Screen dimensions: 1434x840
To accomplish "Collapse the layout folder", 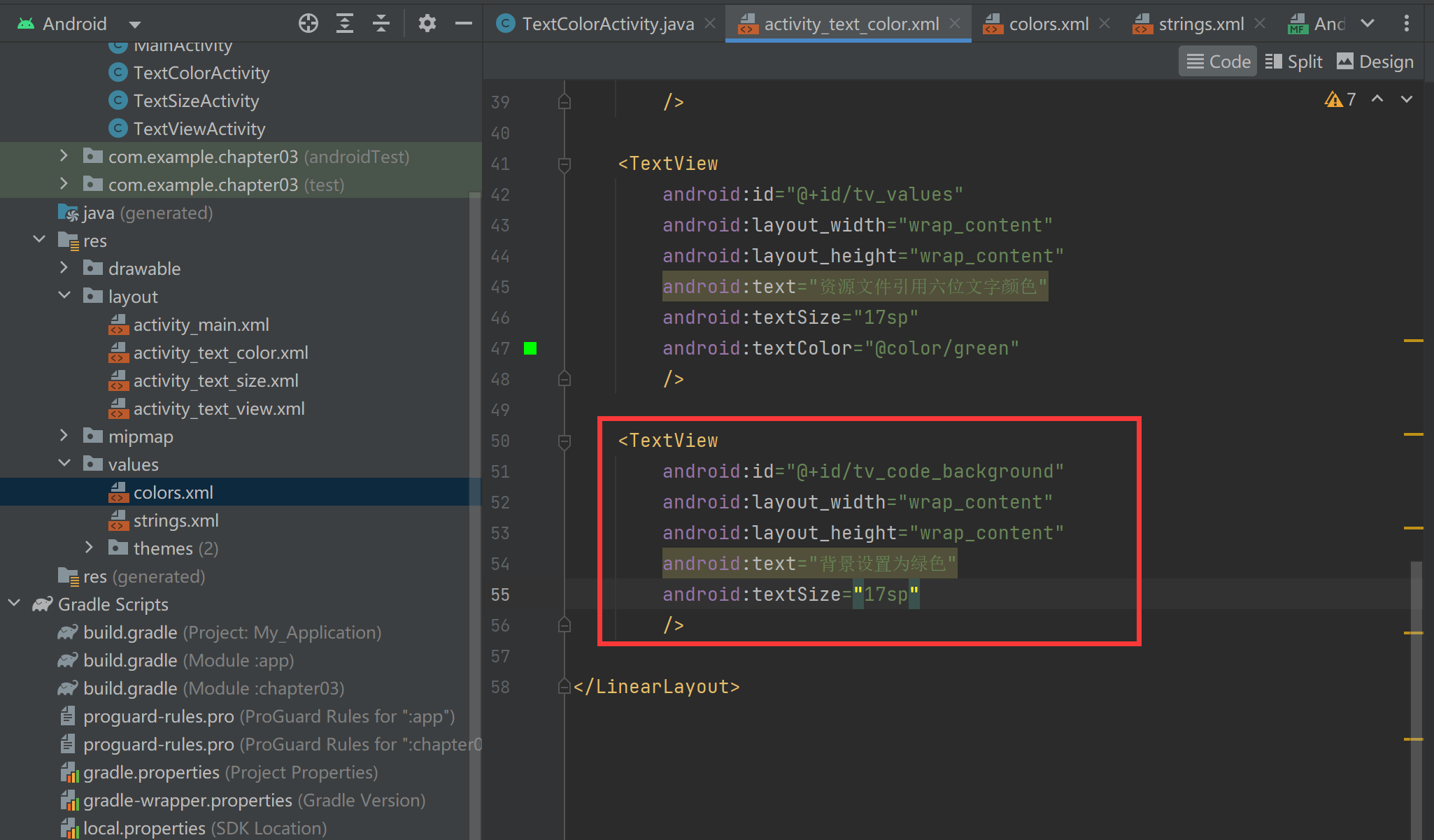I will point(64,296).
